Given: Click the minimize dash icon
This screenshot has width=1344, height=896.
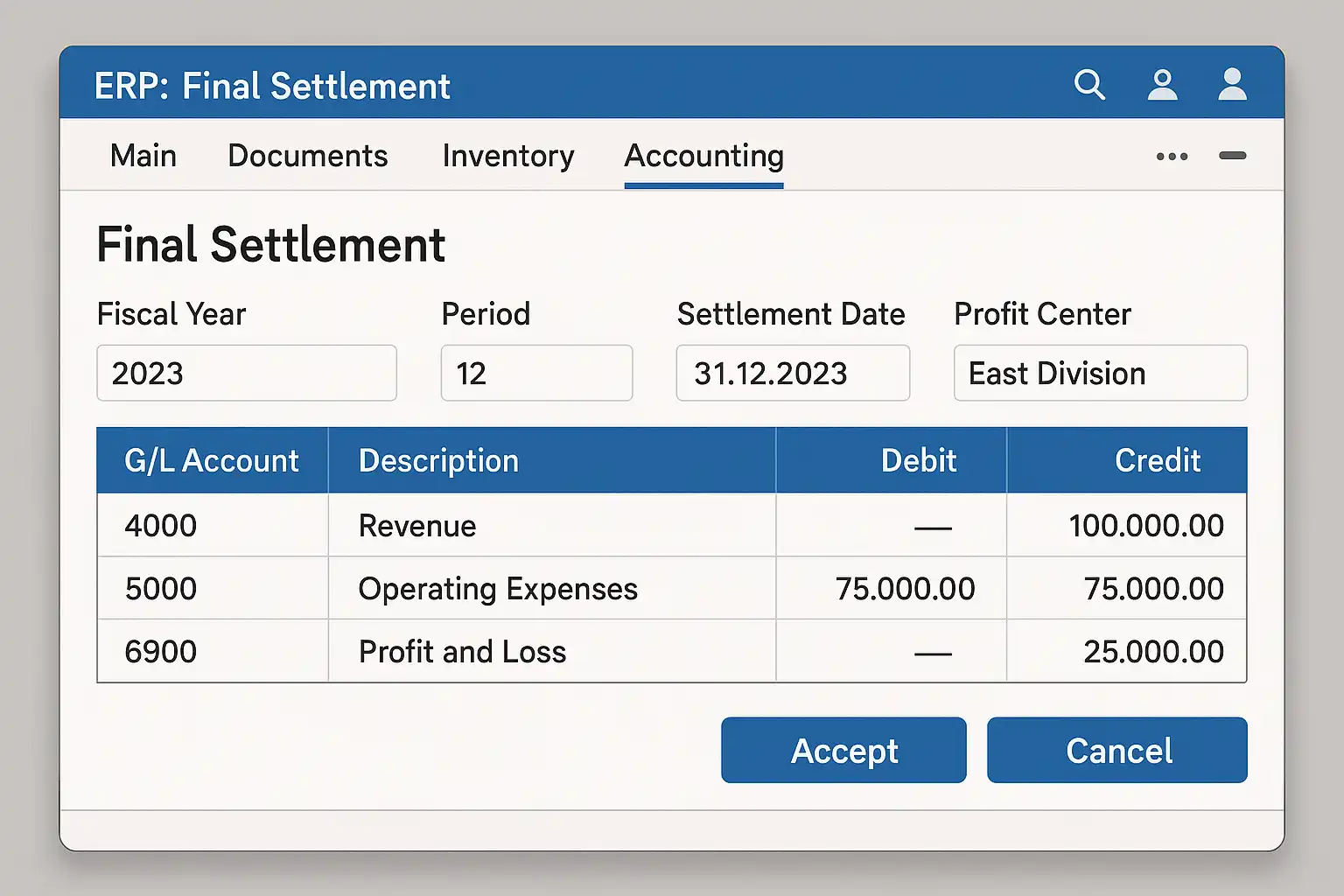Looking at the screenshot, I should point(1232,156).
